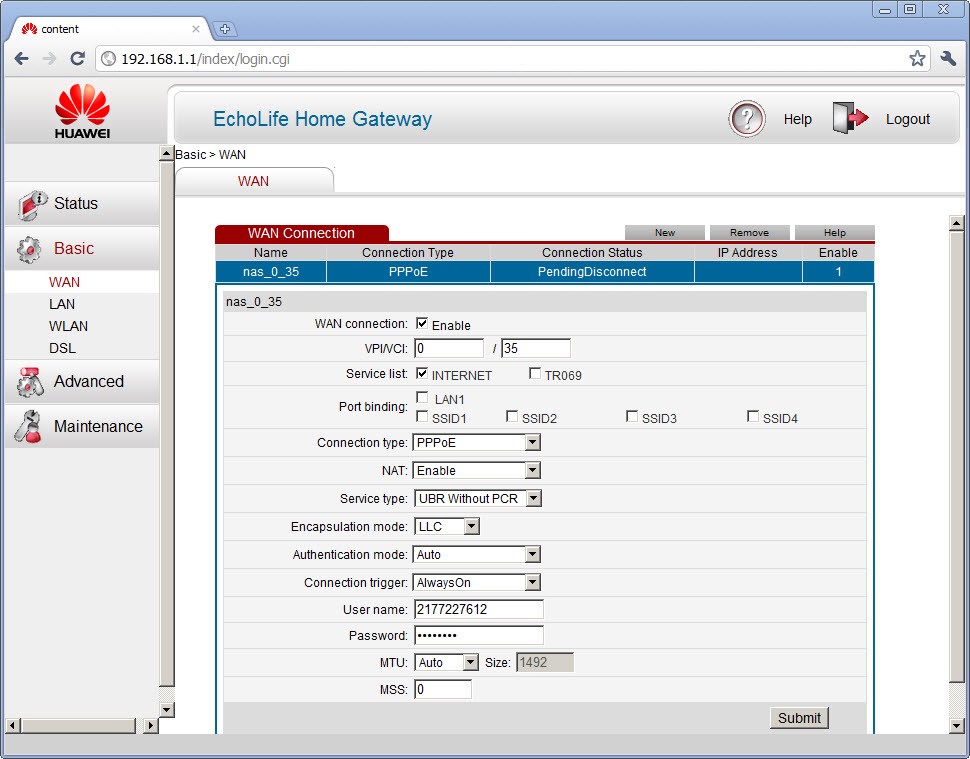Open the Advanced menu section
Viewport: 970px width, 759px height.
click(88, 381)
